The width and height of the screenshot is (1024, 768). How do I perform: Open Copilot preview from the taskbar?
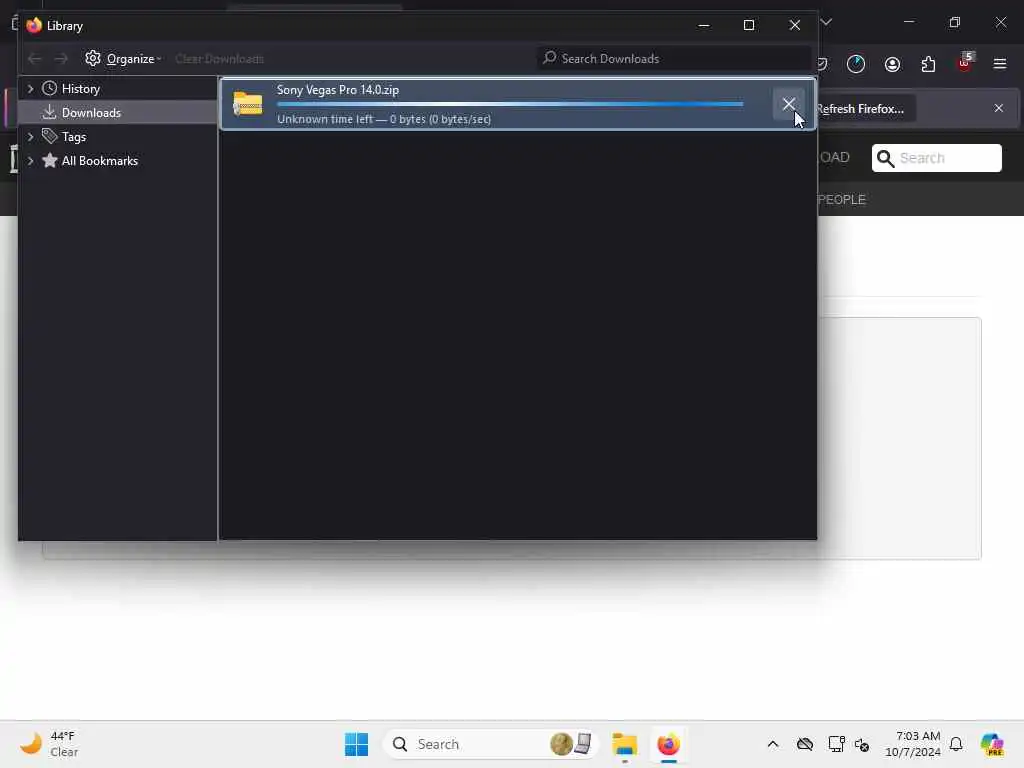(x=991, y=744)
